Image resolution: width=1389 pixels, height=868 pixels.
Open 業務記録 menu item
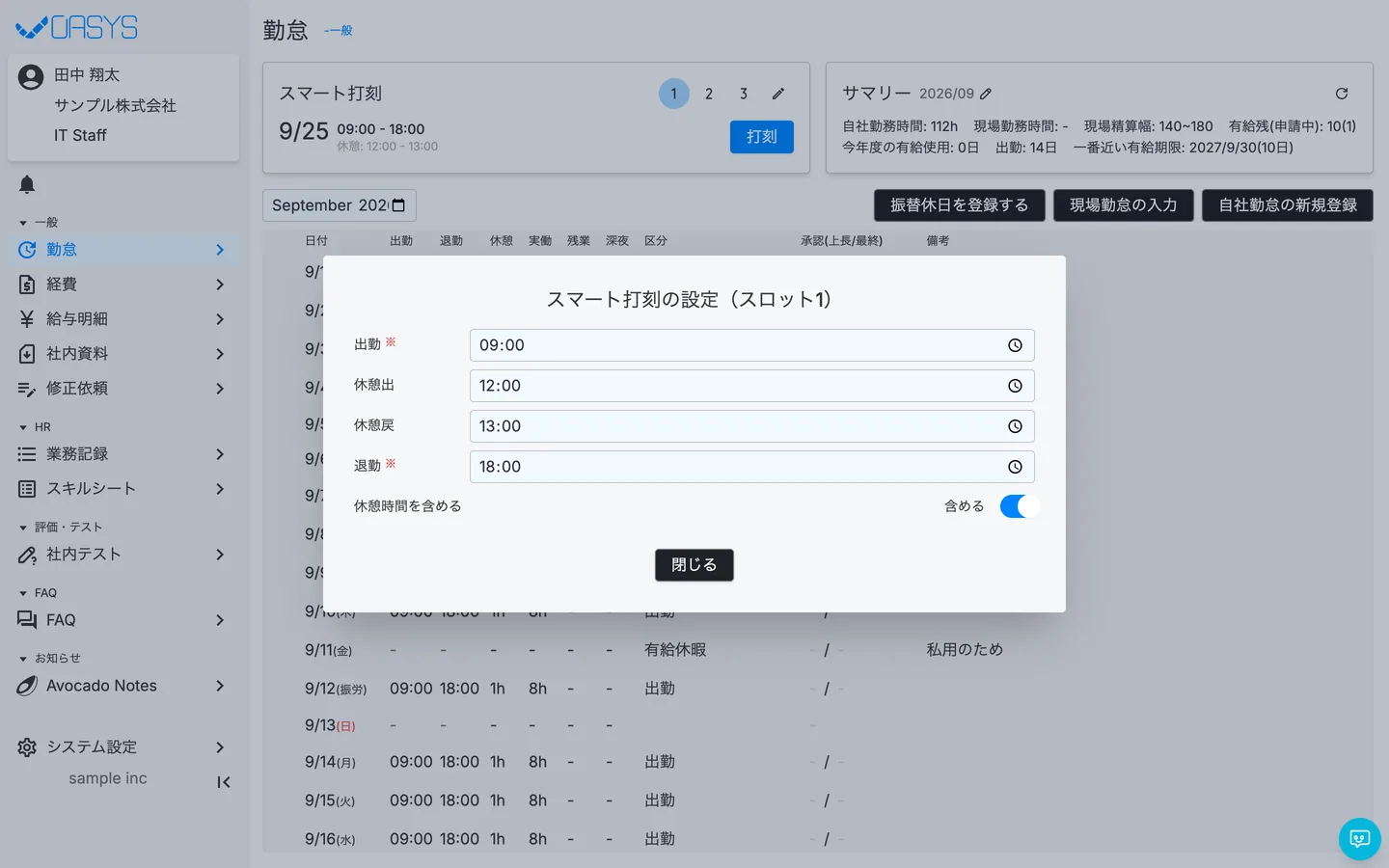[x=123, y=454]
